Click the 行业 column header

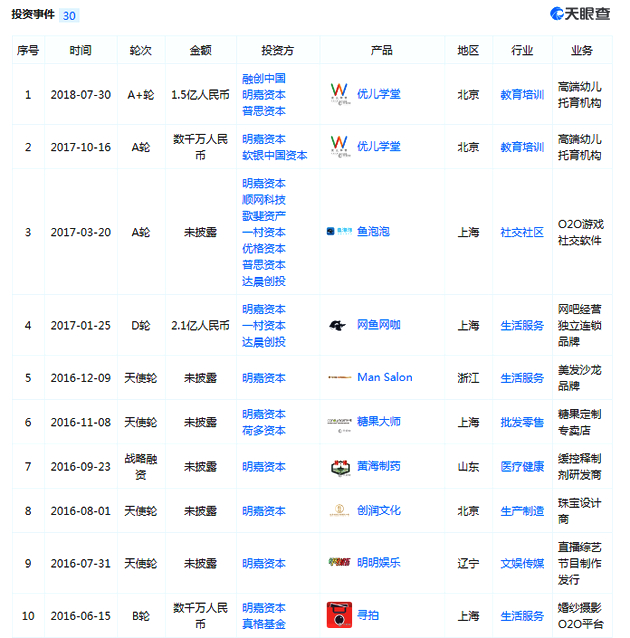click(x=522, y=50)
